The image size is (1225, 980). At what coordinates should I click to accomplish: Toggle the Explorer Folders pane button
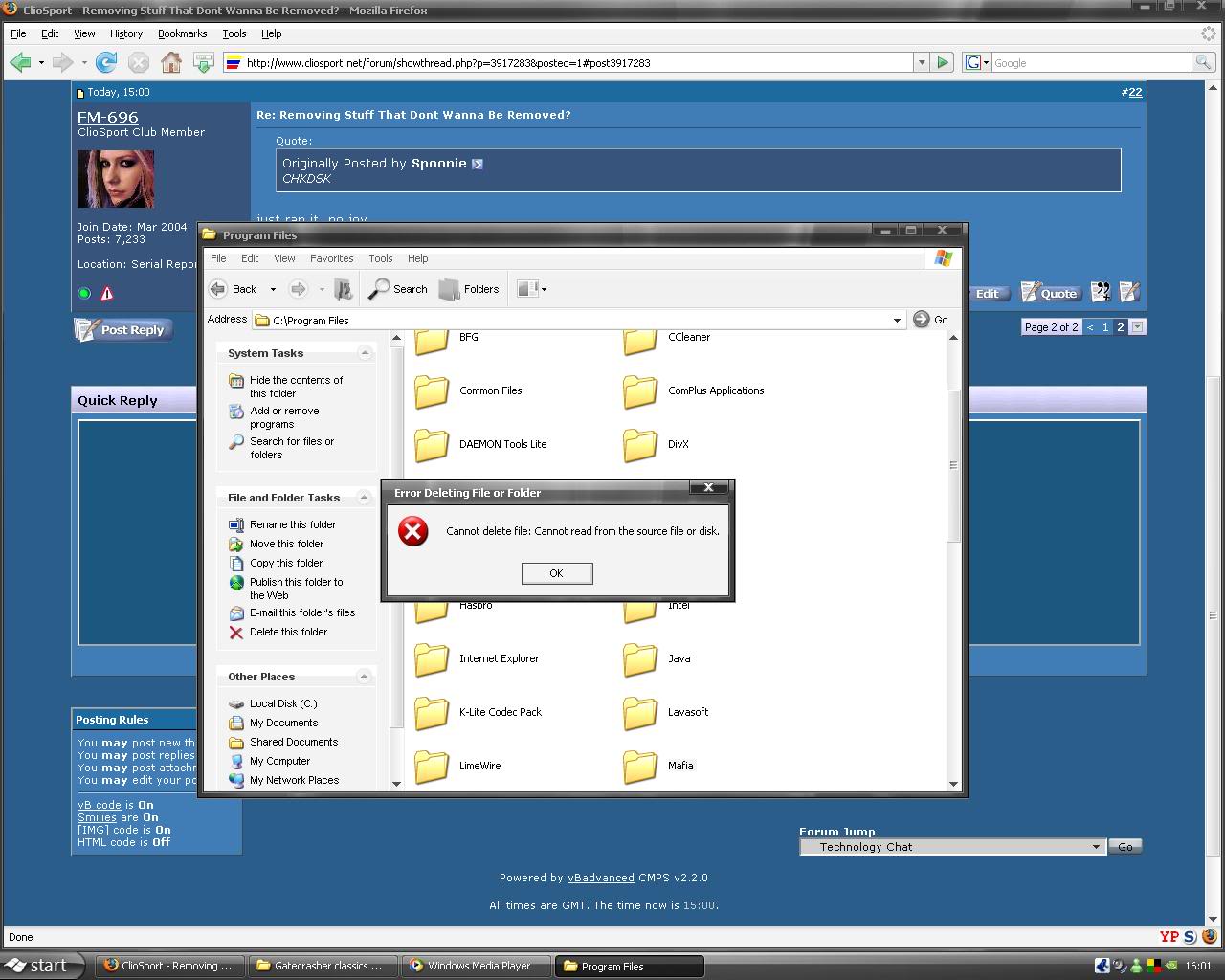pyautogui.click(x=469, y=289)
